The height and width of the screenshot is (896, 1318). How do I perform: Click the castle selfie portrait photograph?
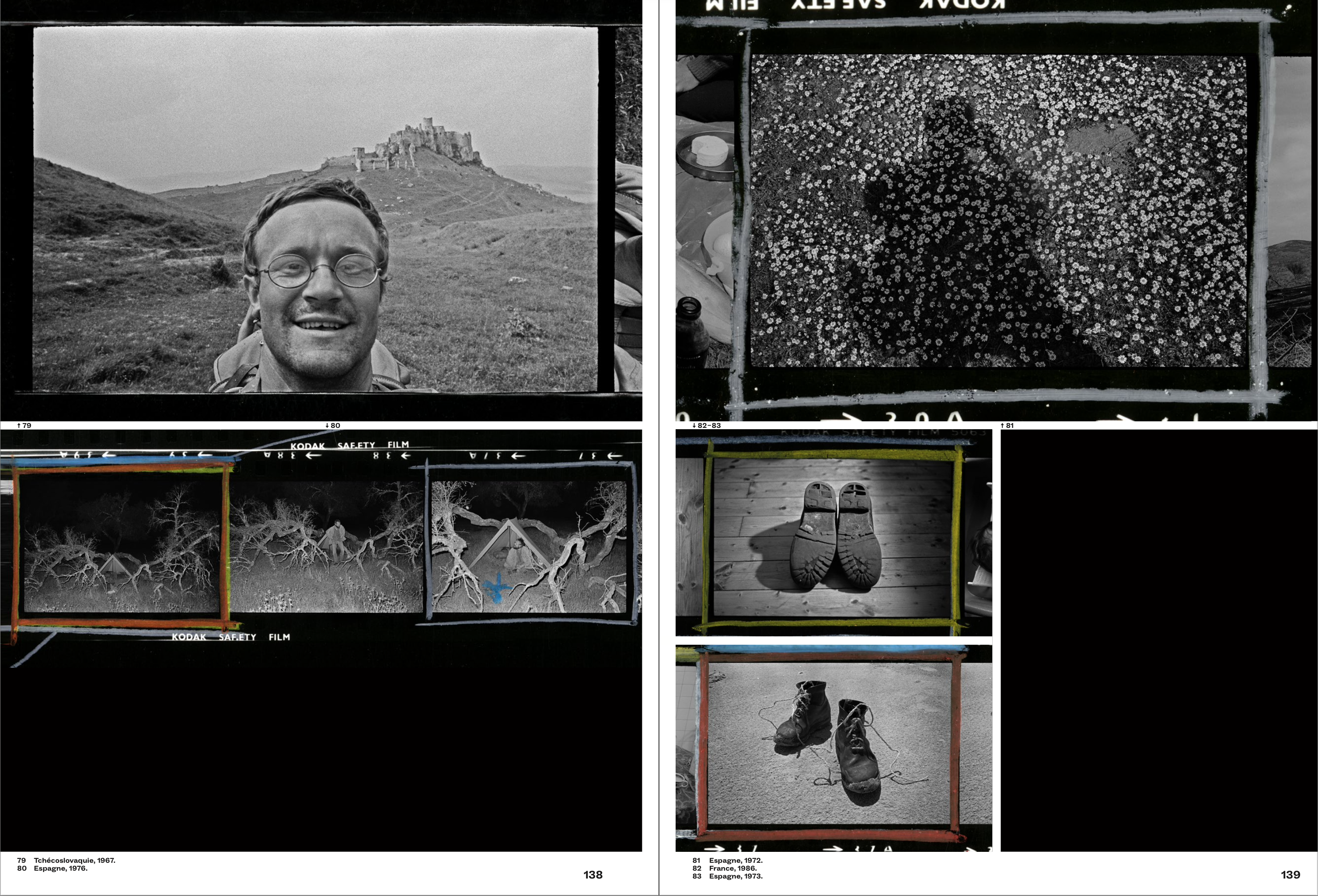pyautogui.click(x=315, y=209)
